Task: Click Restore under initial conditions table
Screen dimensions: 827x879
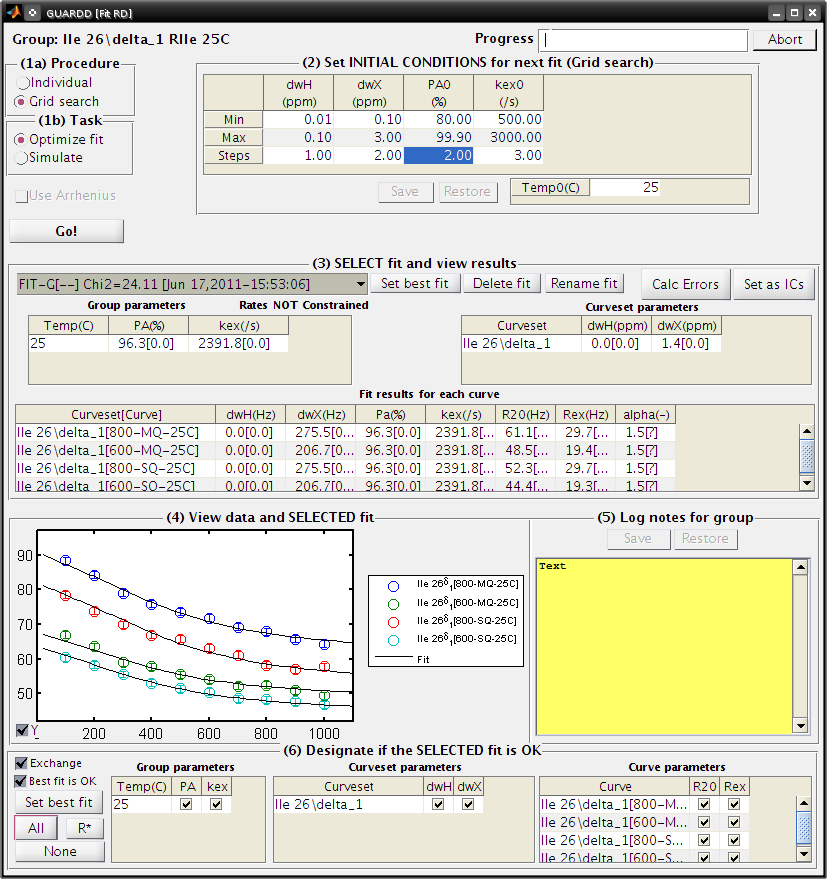Action: pos(468,192)
